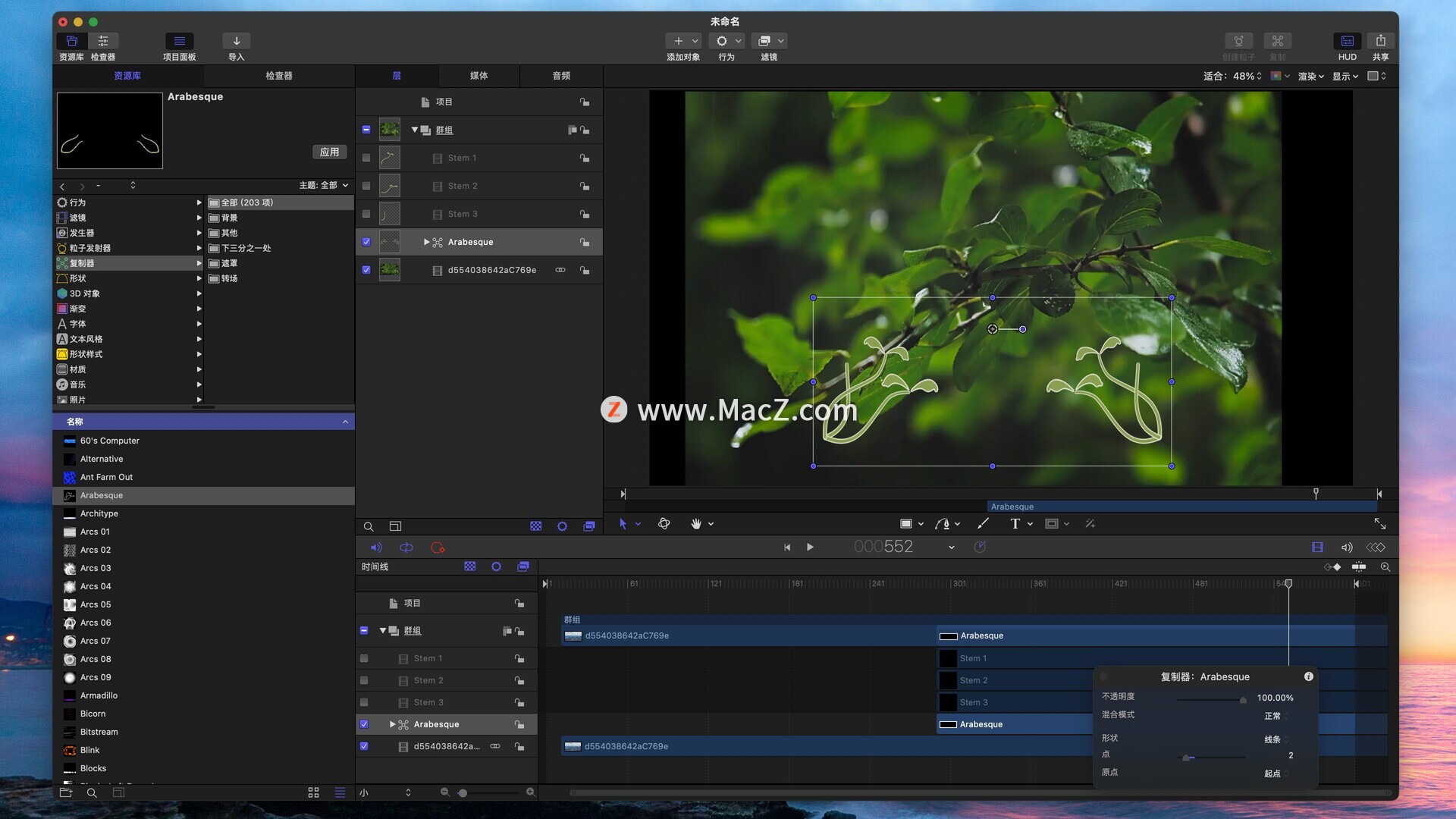Adjust the Opacity slider in the HUD

pyautogui.click(x=1242, y=699)
